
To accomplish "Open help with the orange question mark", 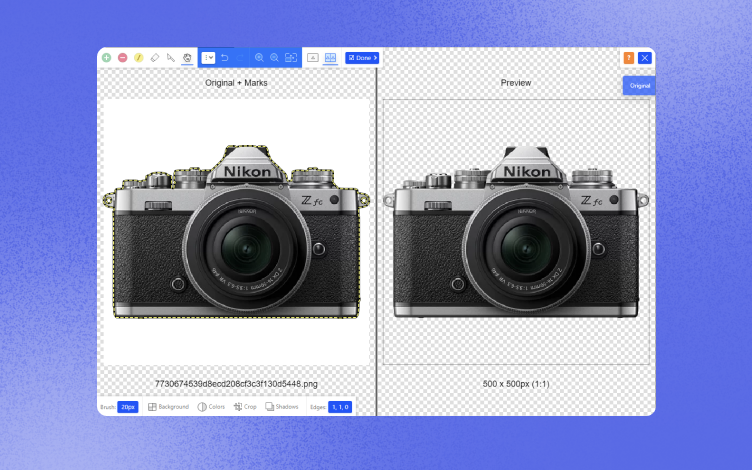I will 629,58.
